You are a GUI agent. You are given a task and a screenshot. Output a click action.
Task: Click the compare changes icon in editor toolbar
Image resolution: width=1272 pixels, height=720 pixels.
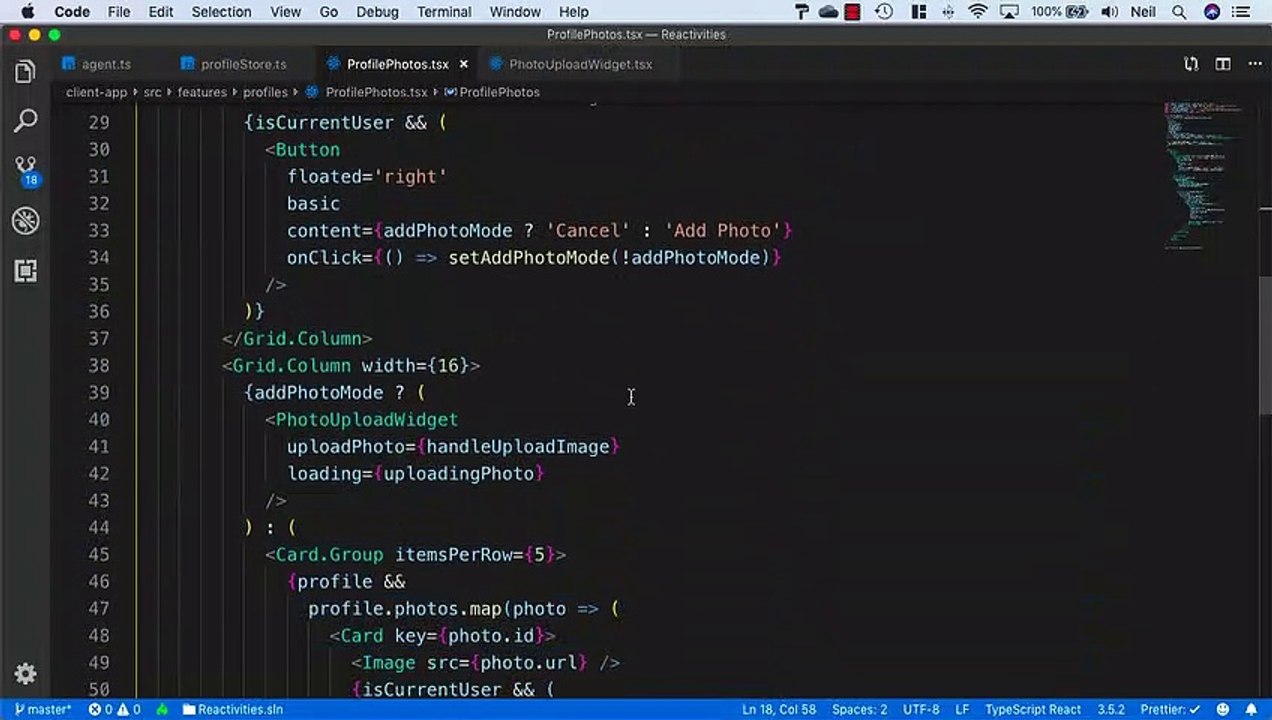pyautogui.click(x=1191, y=64)
